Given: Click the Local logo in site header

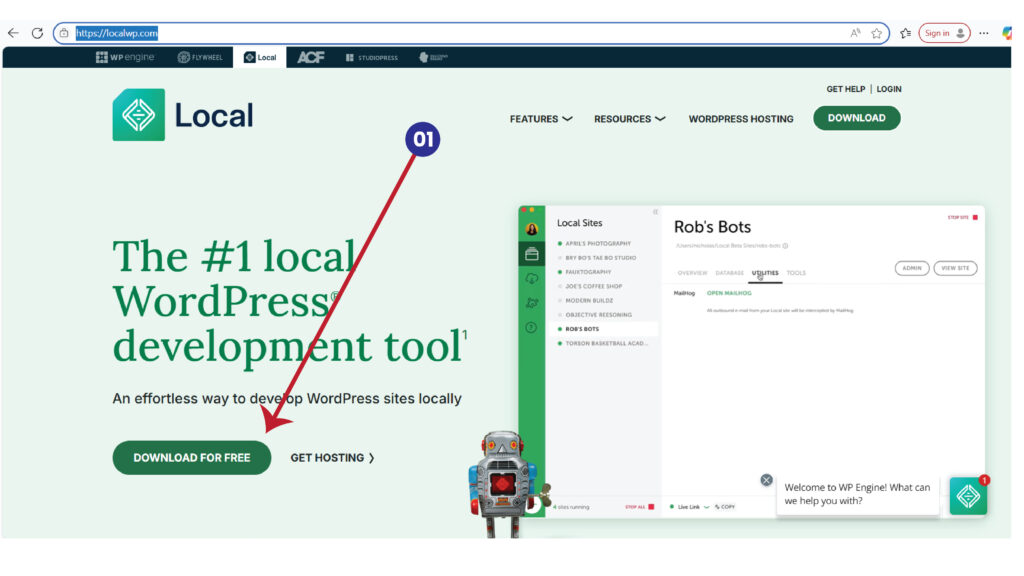Looking at the screenshot, I should (x=183, y=115).
